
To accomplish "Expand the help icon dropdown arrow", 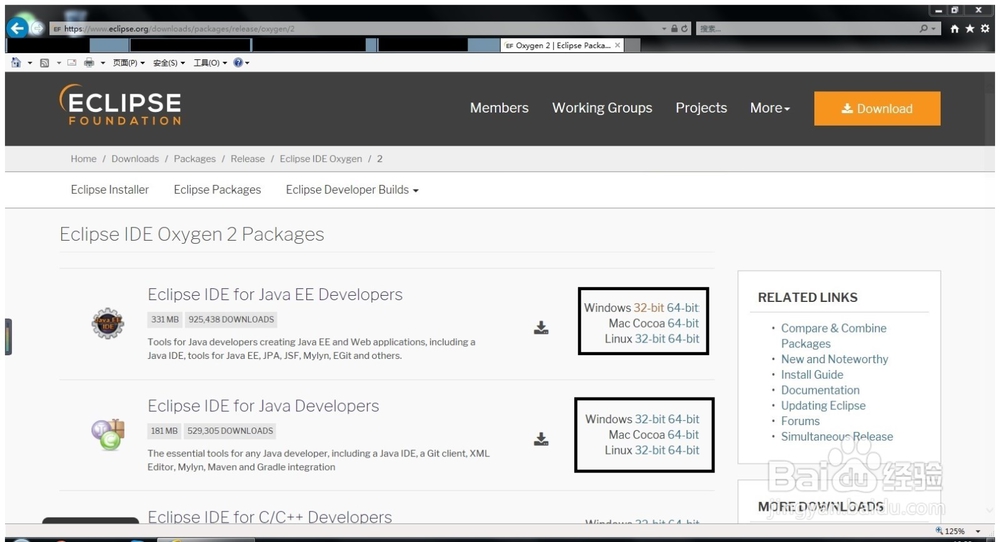I will pos(247,62).
